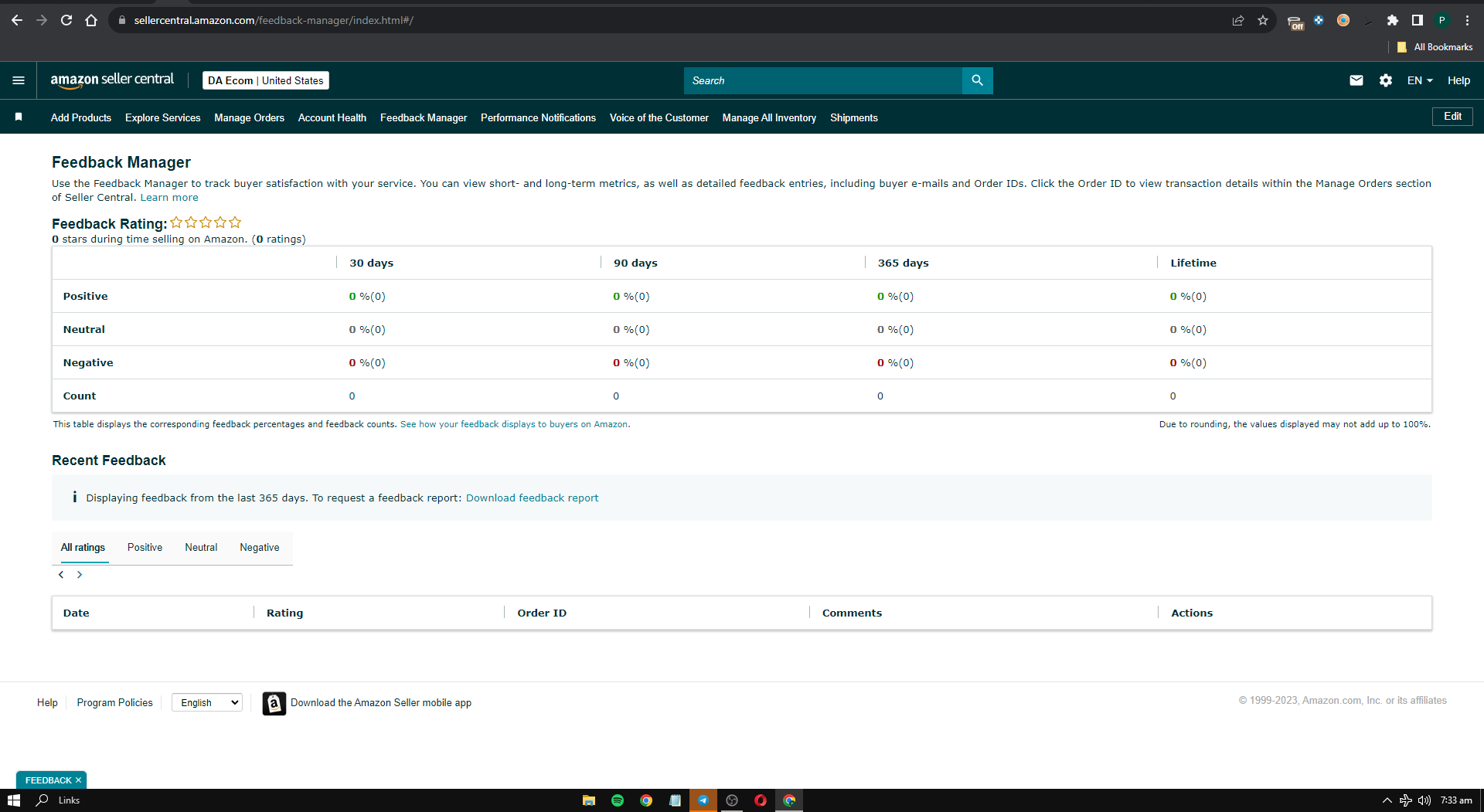This screenshot has width=1484, height=812.
Task: Go to browser home page
Action: [91, 20]
